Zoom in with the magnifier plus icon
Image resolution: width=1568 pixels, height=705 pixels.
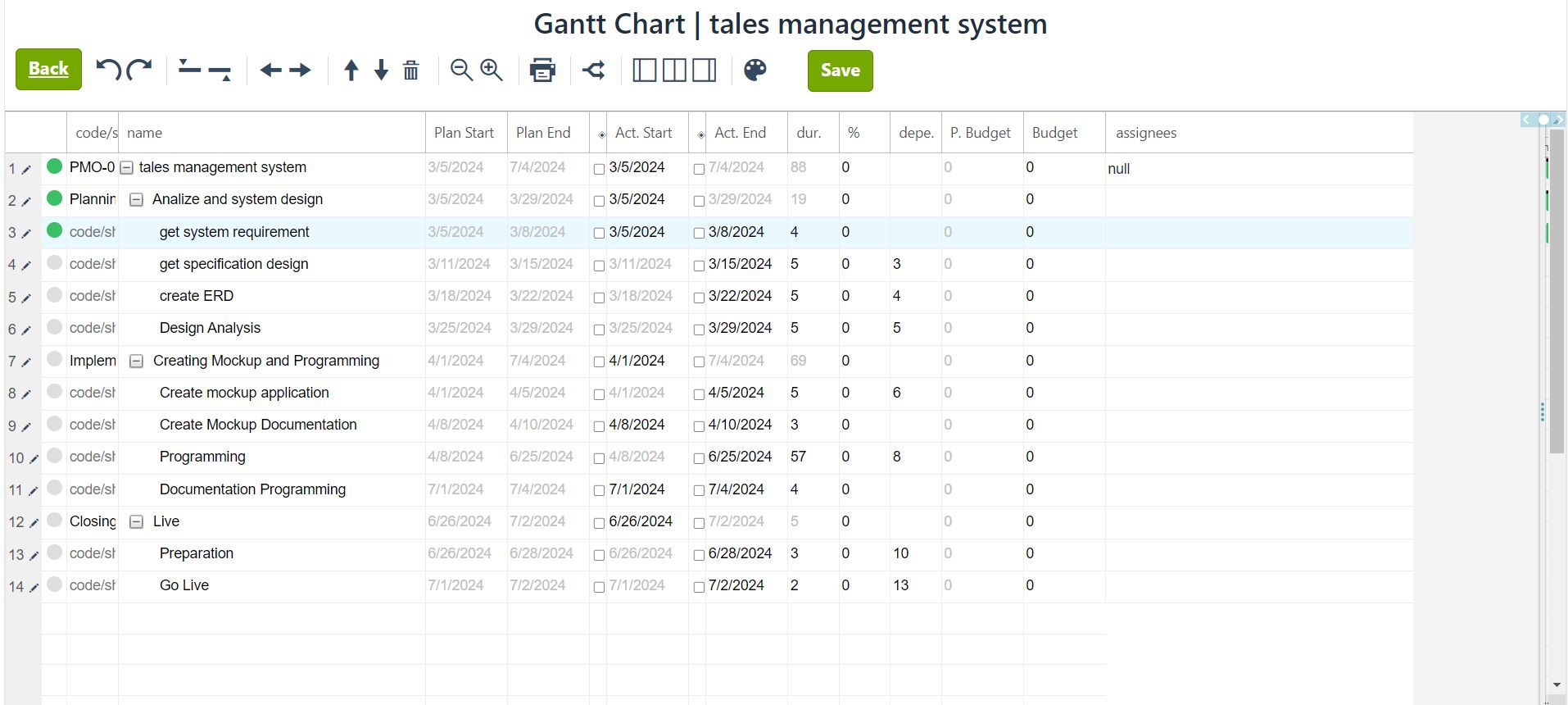(492, 70)
